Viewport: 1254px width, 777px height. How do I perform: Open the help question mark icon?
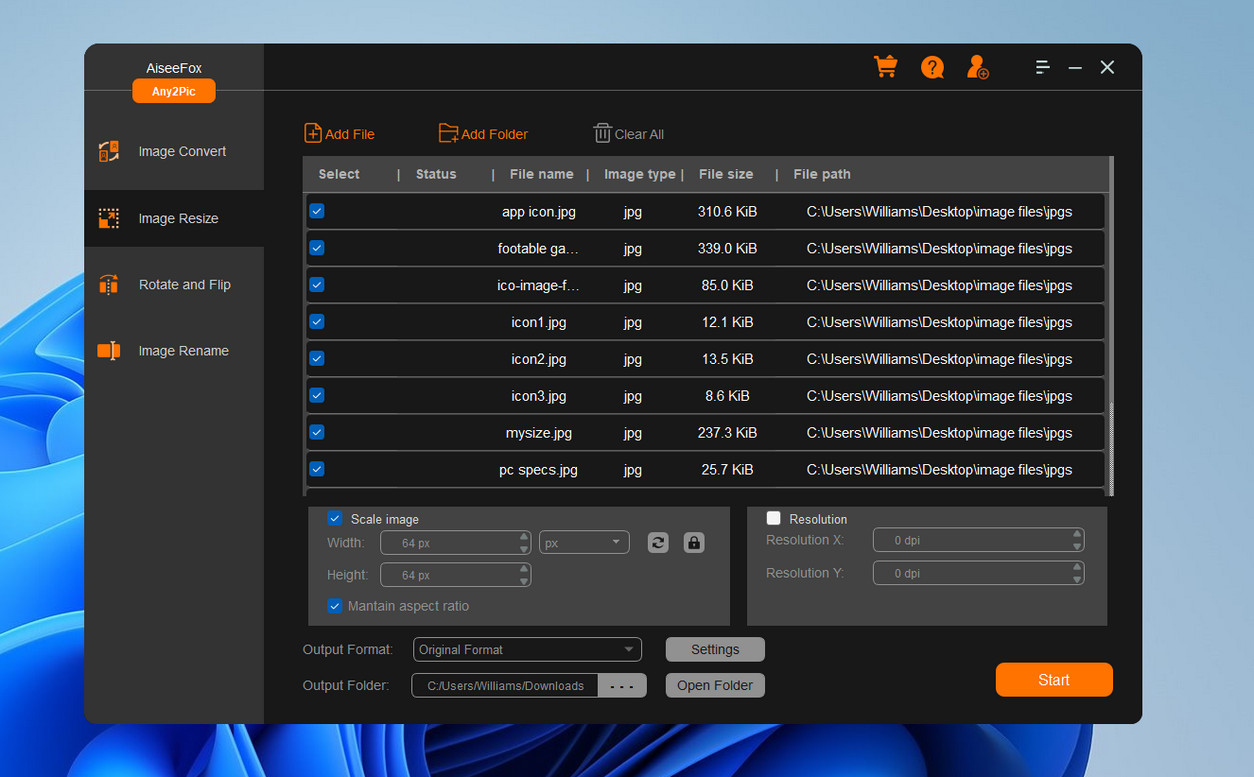coord(932,67)
